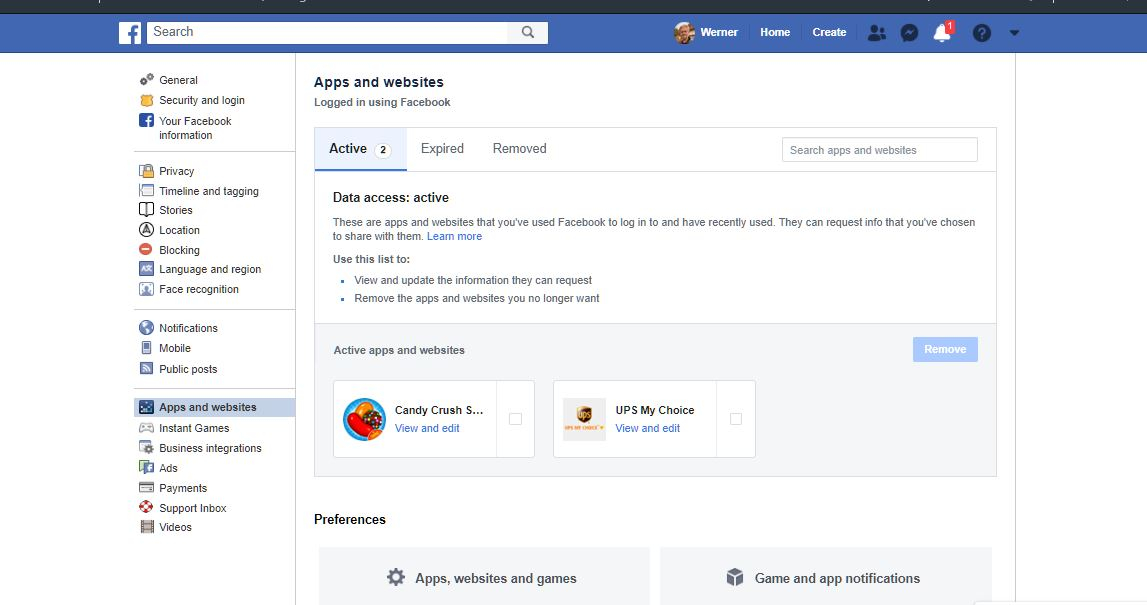The height and width of the screenshot is (605, 1147).
Task: Open Videos settings text label
Action: point(176,527)
